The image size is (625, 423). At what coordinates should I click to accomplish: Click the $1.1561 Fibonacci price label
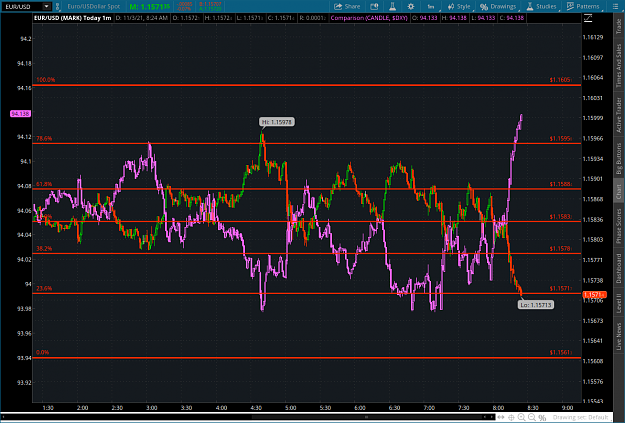(x=560, y=352)
